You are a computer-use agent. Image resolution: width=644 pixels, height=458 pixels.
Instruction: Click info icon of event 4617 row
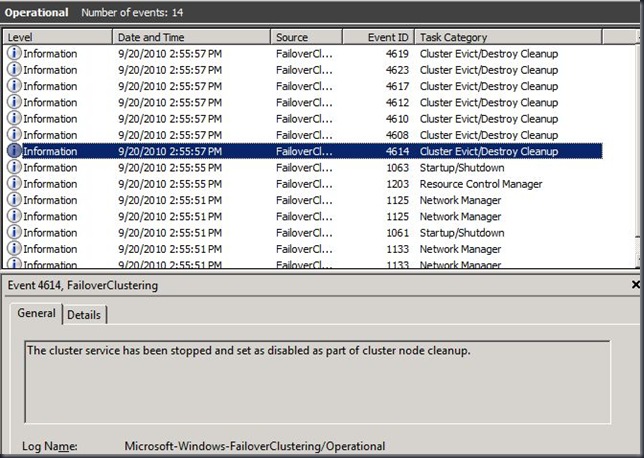click(x=14, y=86)
